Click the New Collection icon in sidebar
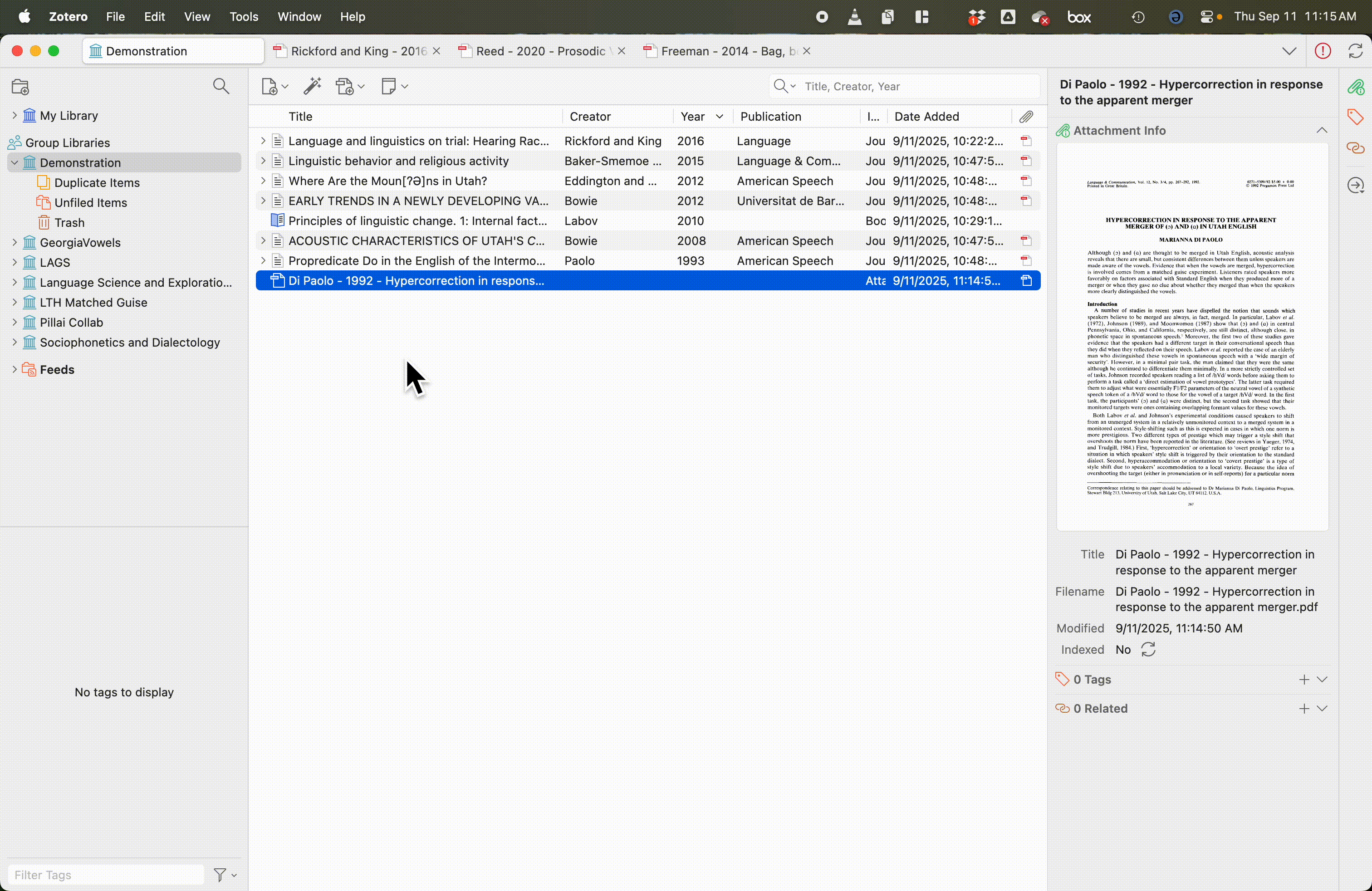 pyautogui.click(x=20, y=87)
